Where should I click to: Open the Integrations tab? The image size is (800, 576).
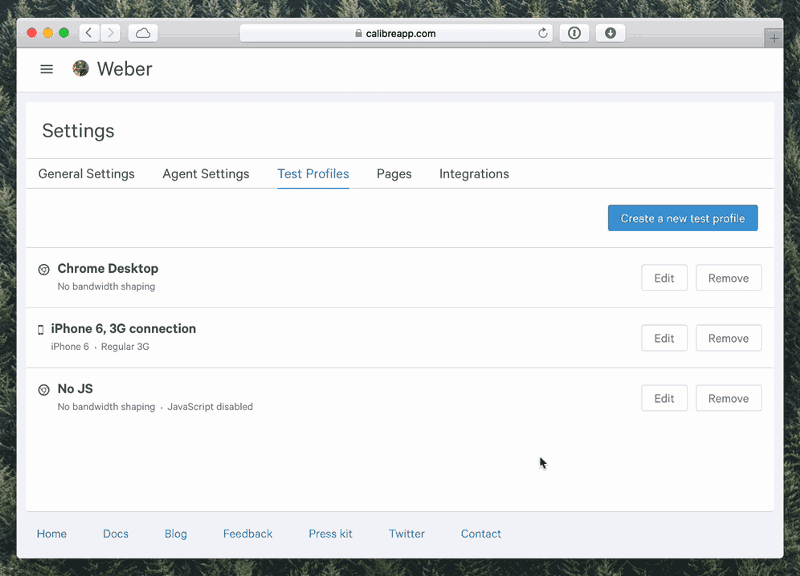[x=474, y=174]
